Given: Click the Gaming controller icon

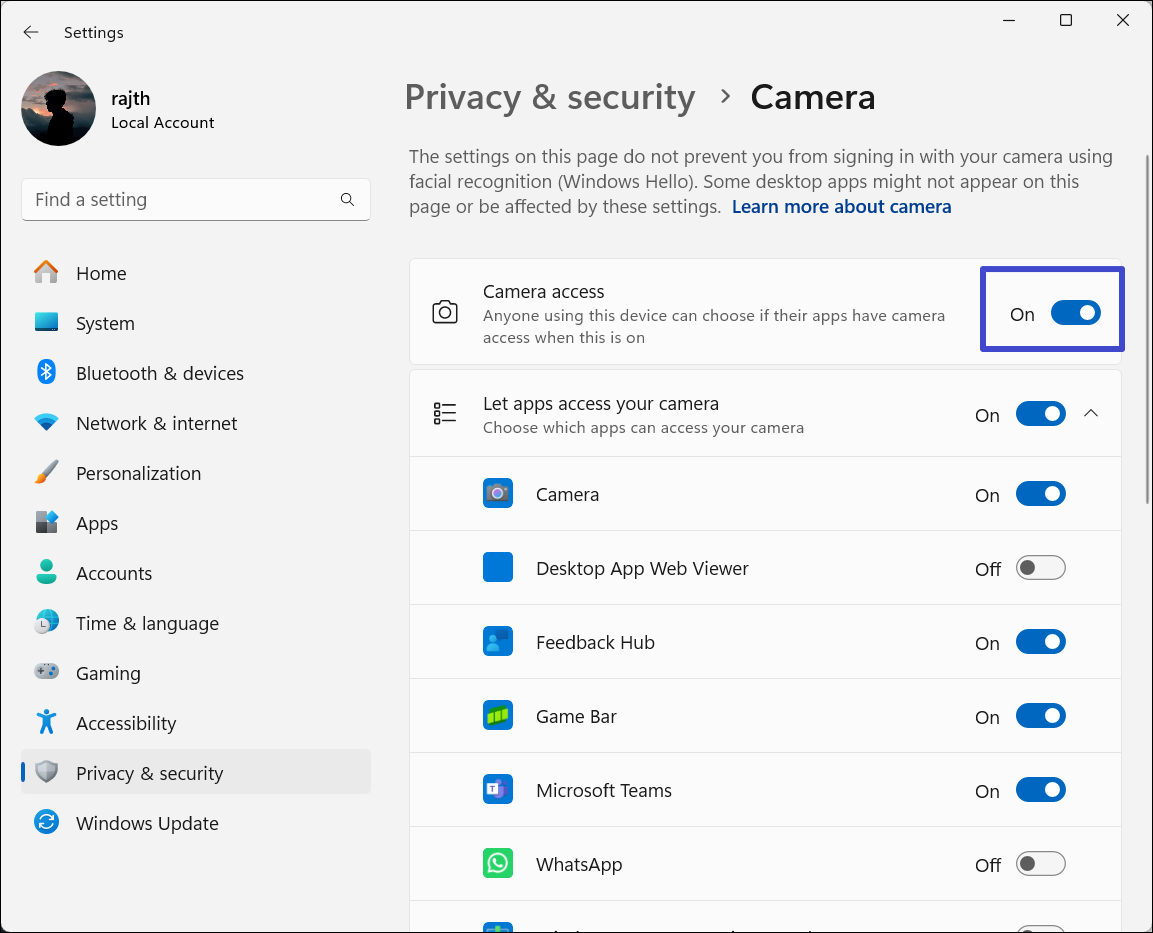Looking at the screenshot, I should pos(46,673).
